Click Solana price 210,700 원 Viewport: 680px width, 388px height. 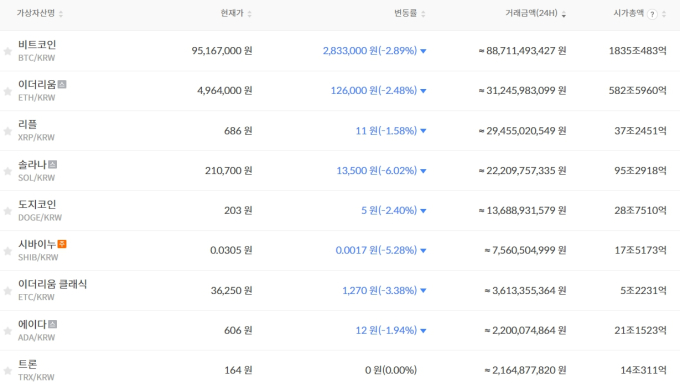pos(229,170)
